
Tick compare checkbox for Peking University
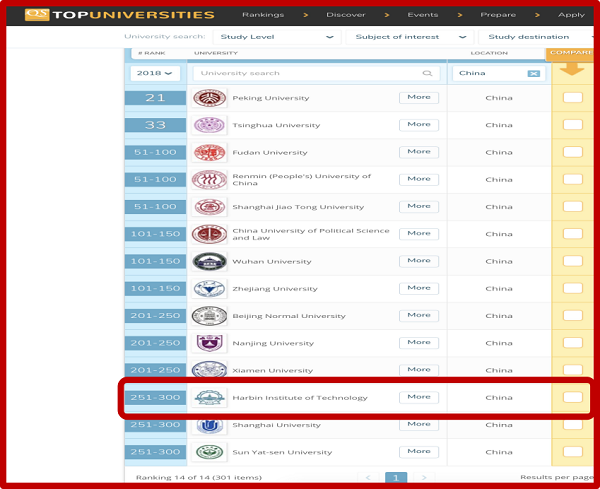[573, 98]
